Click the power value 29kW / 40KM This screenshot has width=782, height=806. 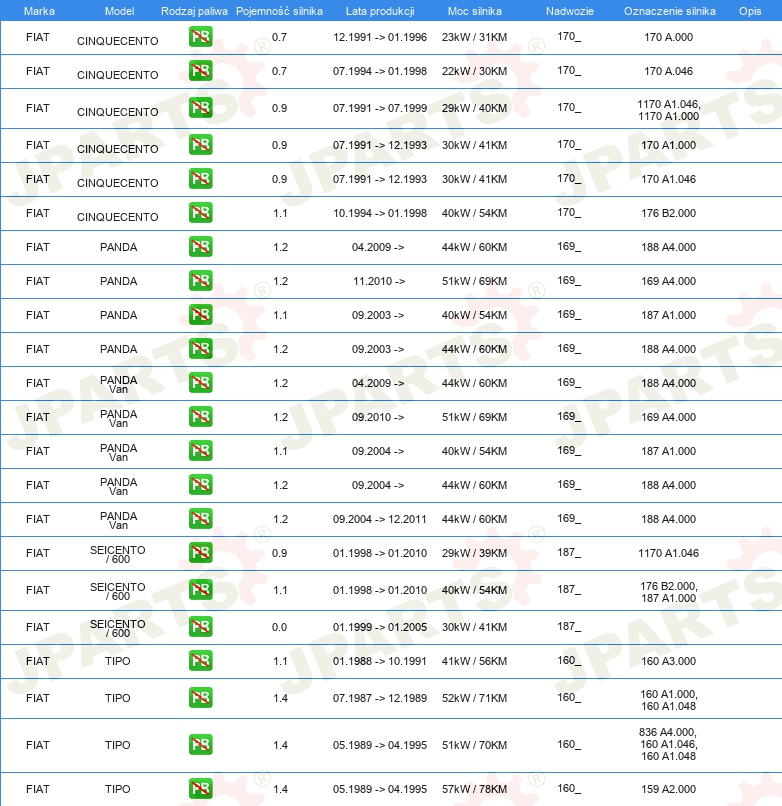pyautogui.click(x=474, y=108)
